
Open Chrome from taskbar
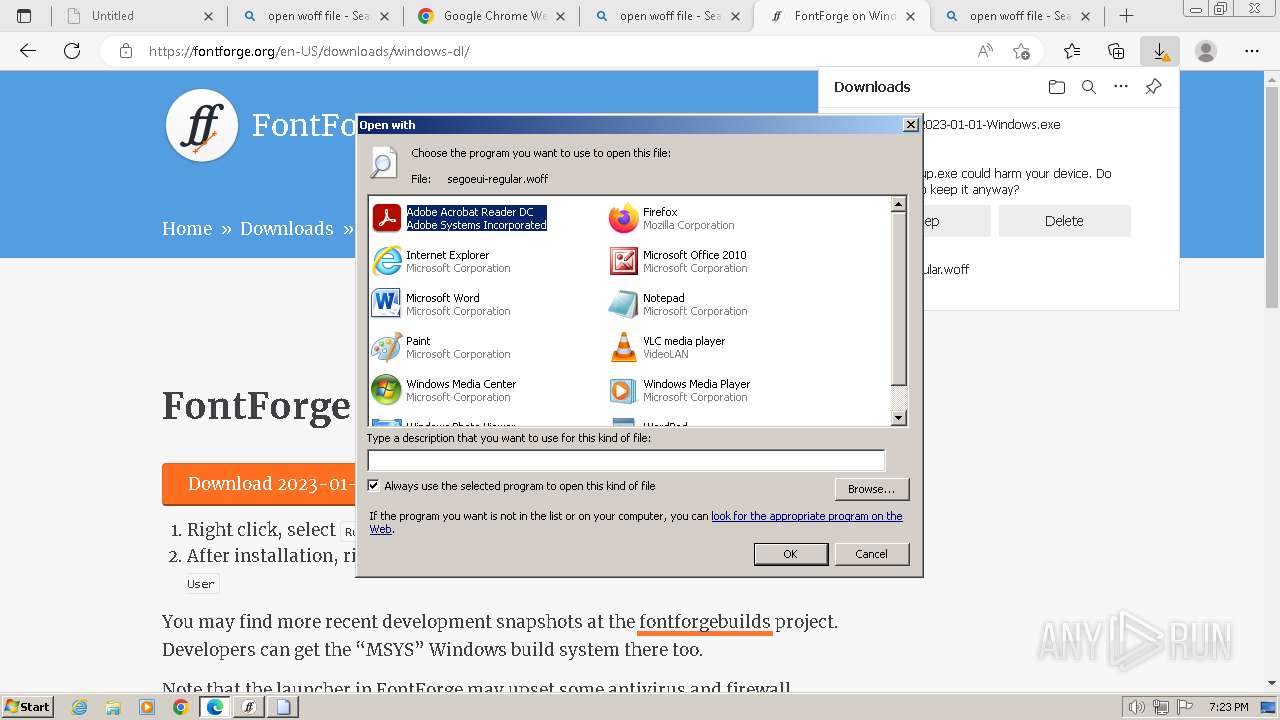click(x=180, y=707)
